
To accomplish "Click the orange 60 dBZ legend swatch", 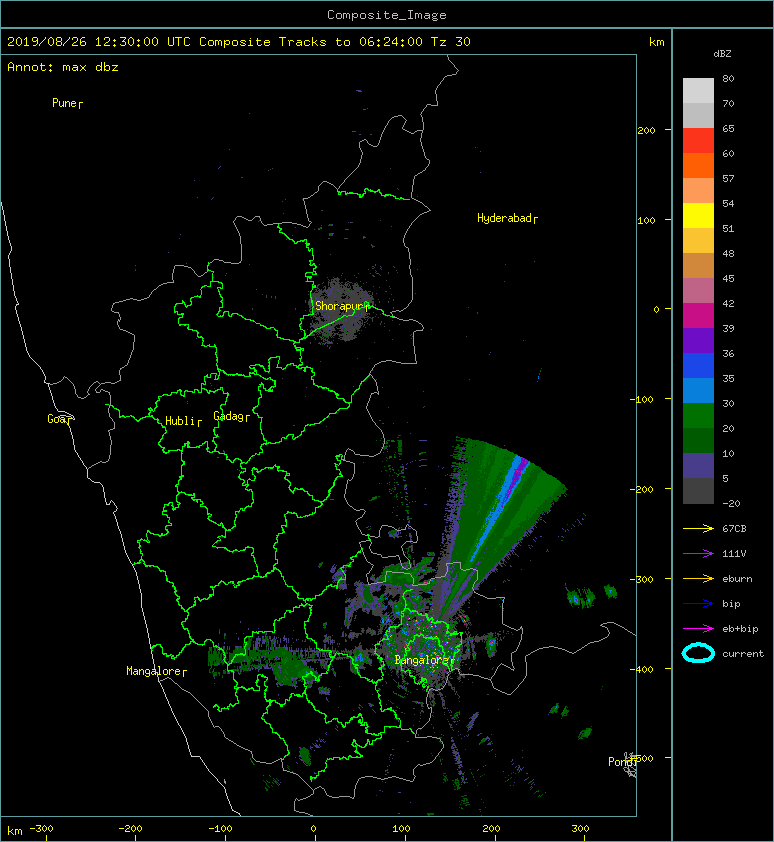I will (698, 165).
